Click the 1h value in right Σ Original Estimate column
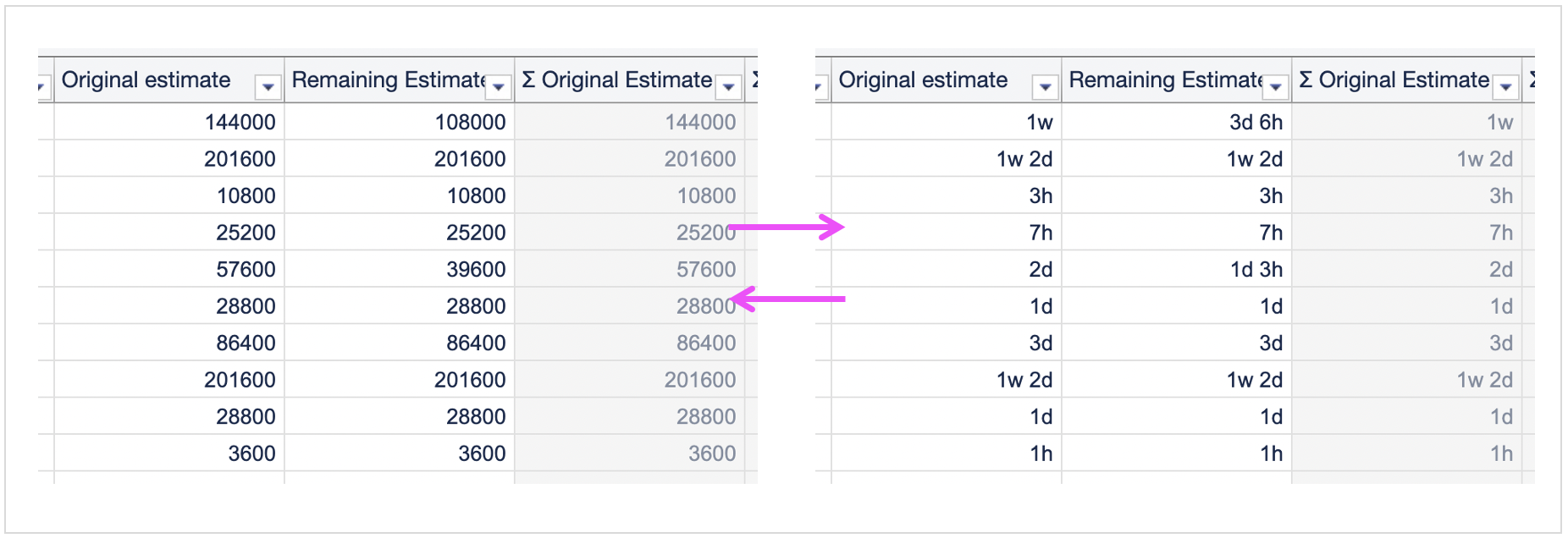This screenshot has height=538, width=1568. (x=1503, y=453)
